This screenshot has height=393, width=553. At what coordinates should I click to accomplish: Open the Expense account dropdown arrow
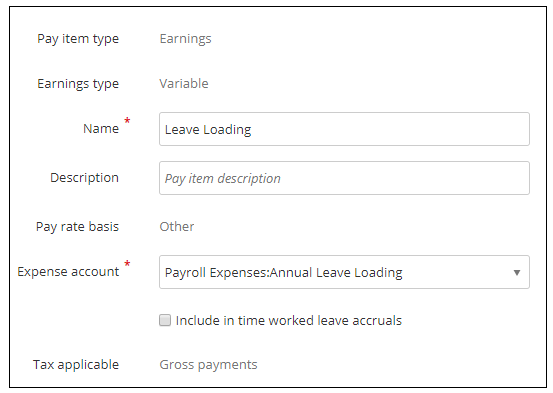(517, 272)
